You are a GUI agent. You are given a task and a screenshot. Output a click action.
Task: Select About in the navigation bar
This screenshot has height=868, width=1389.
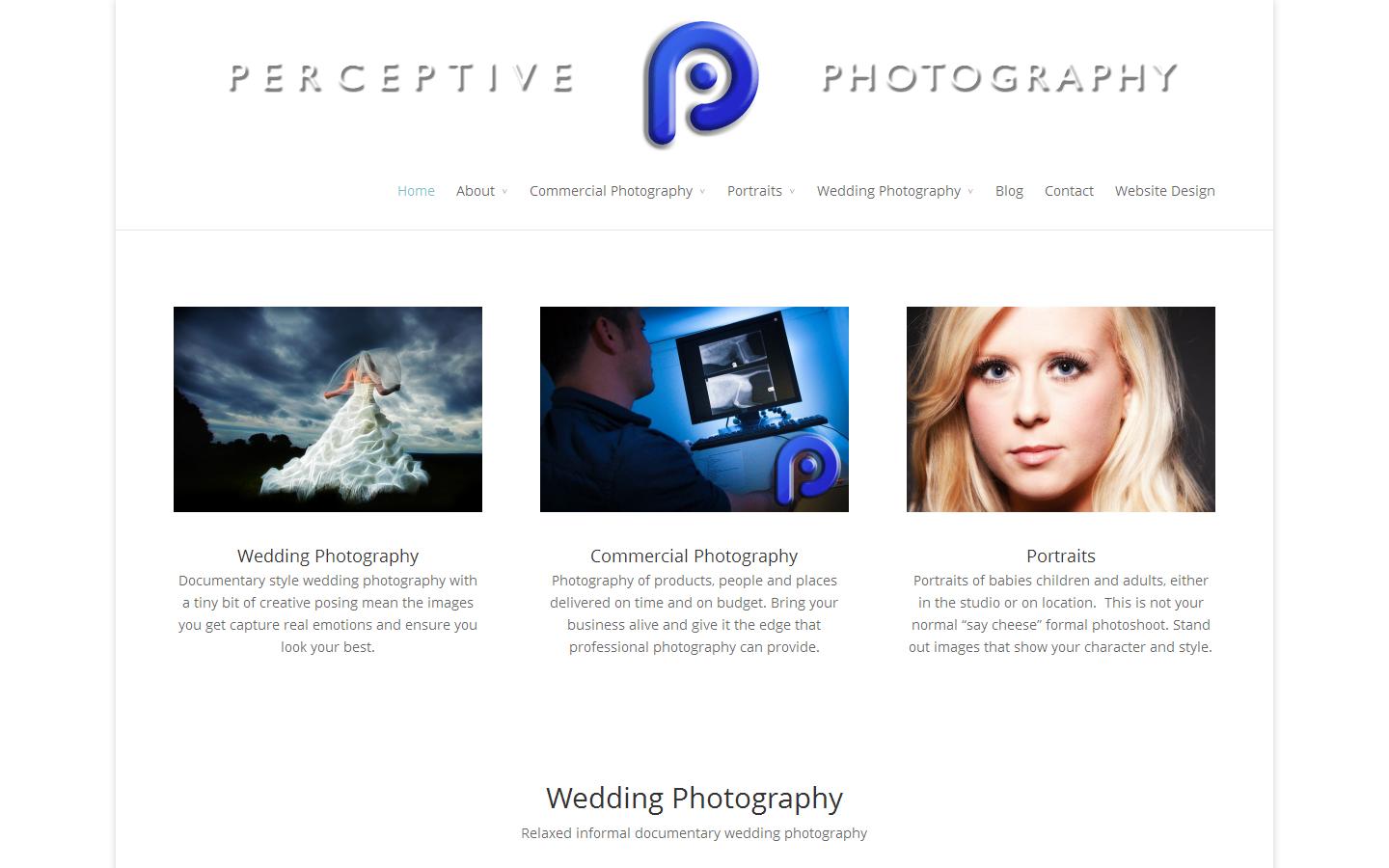coord(476,191)
